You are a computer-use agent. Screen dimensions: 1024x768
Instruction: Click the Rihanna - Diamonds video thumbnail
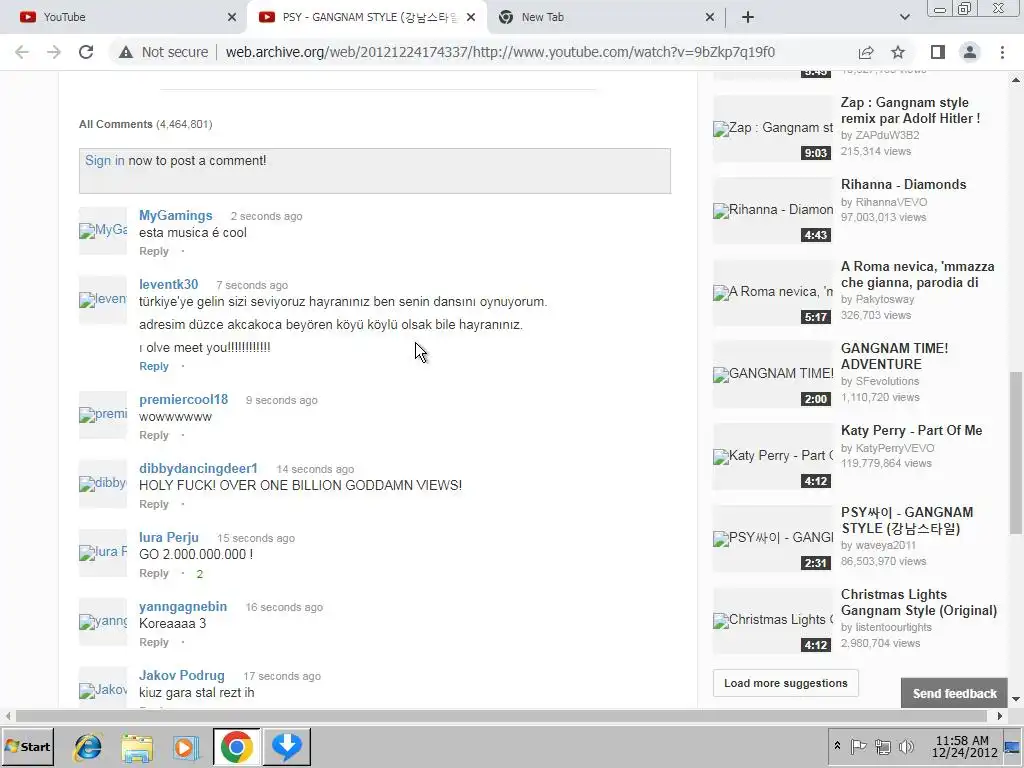click(x=773, y=210)
